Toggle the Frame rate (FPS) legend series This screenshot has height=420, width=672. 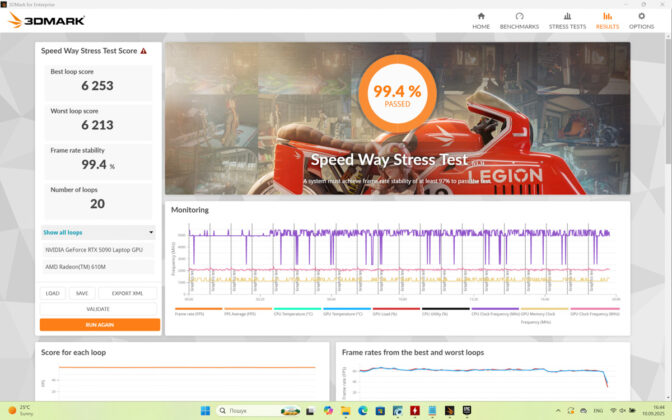coord(198,312)
